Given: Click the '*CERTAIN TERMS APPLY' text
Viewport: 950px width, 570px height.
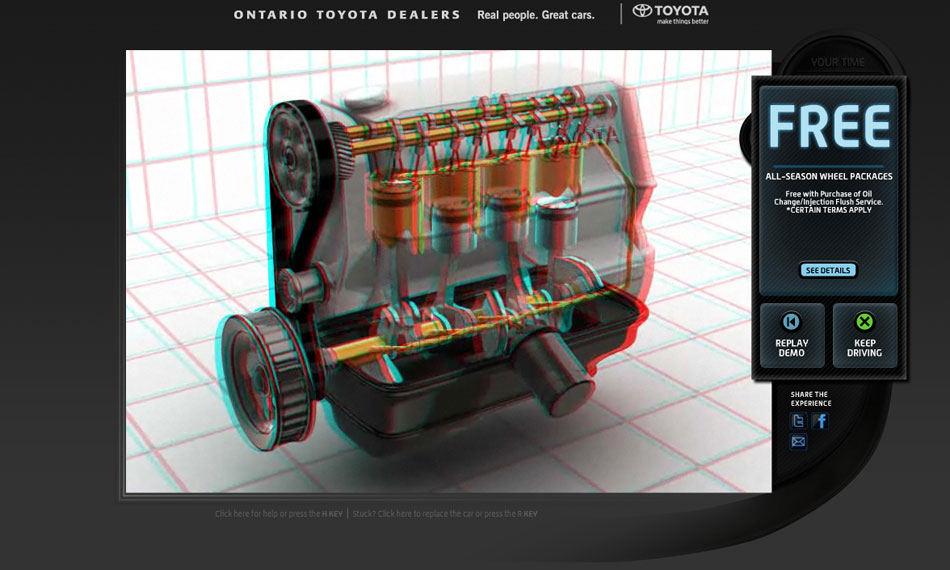Looking at the screenshot, I should (x=829, y=210).
